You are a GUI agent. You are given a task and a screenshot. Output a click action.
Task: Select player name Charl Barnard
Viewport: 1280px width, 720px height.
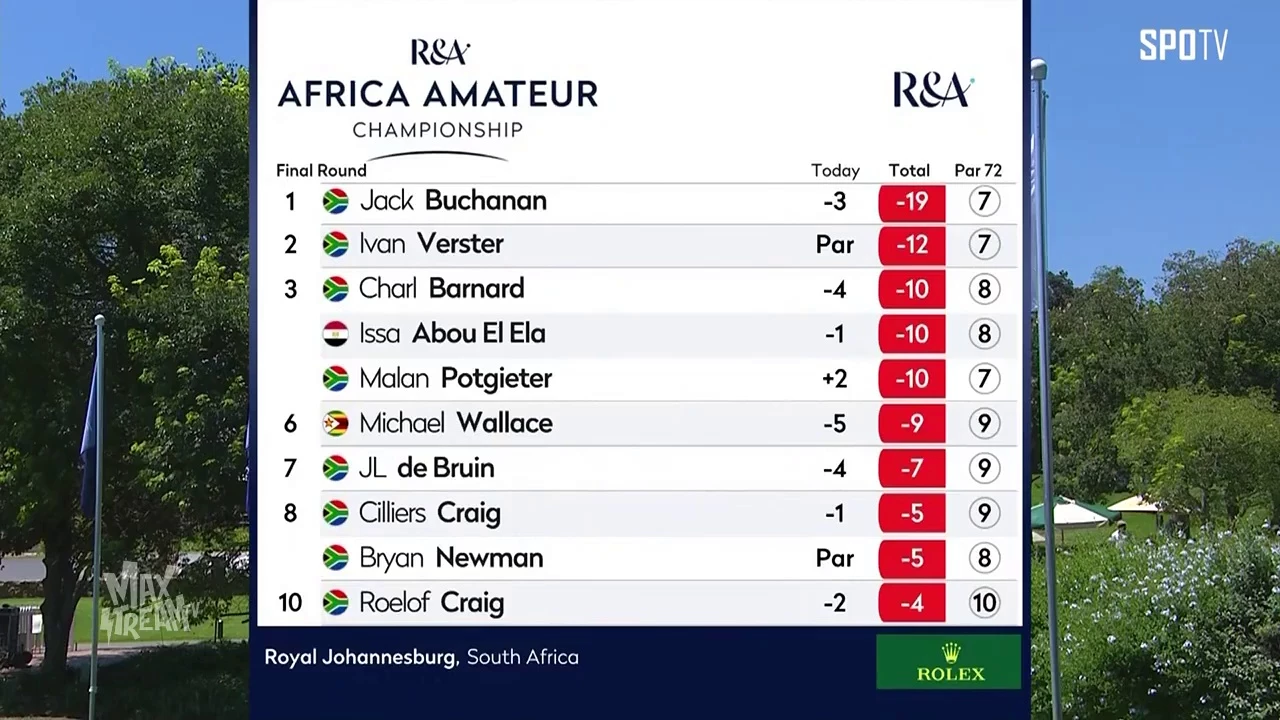click(x=441, y=289)
